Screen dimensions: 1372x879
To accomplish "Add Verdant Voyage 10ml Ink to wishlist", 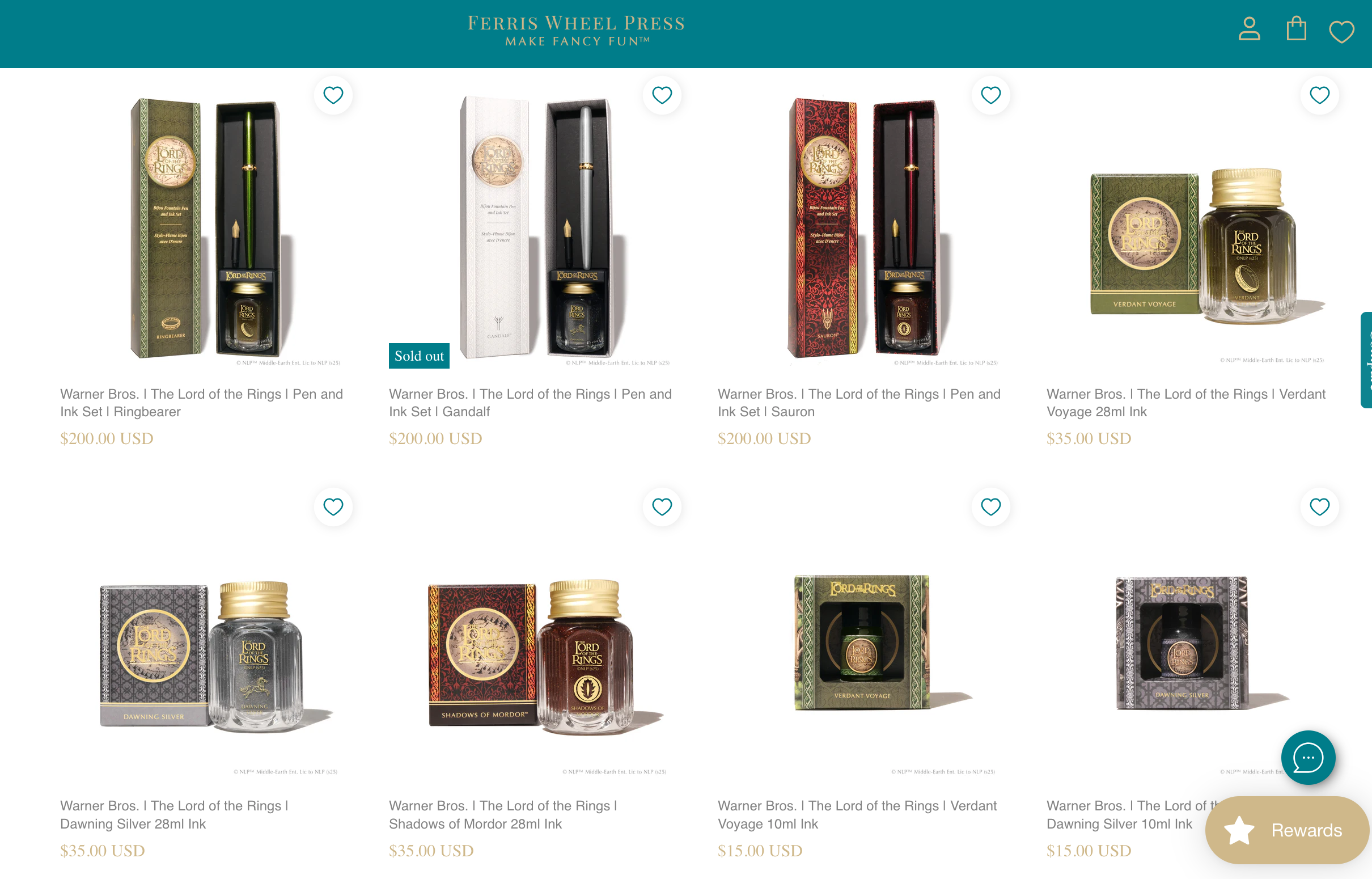I will tap(990, 506).
